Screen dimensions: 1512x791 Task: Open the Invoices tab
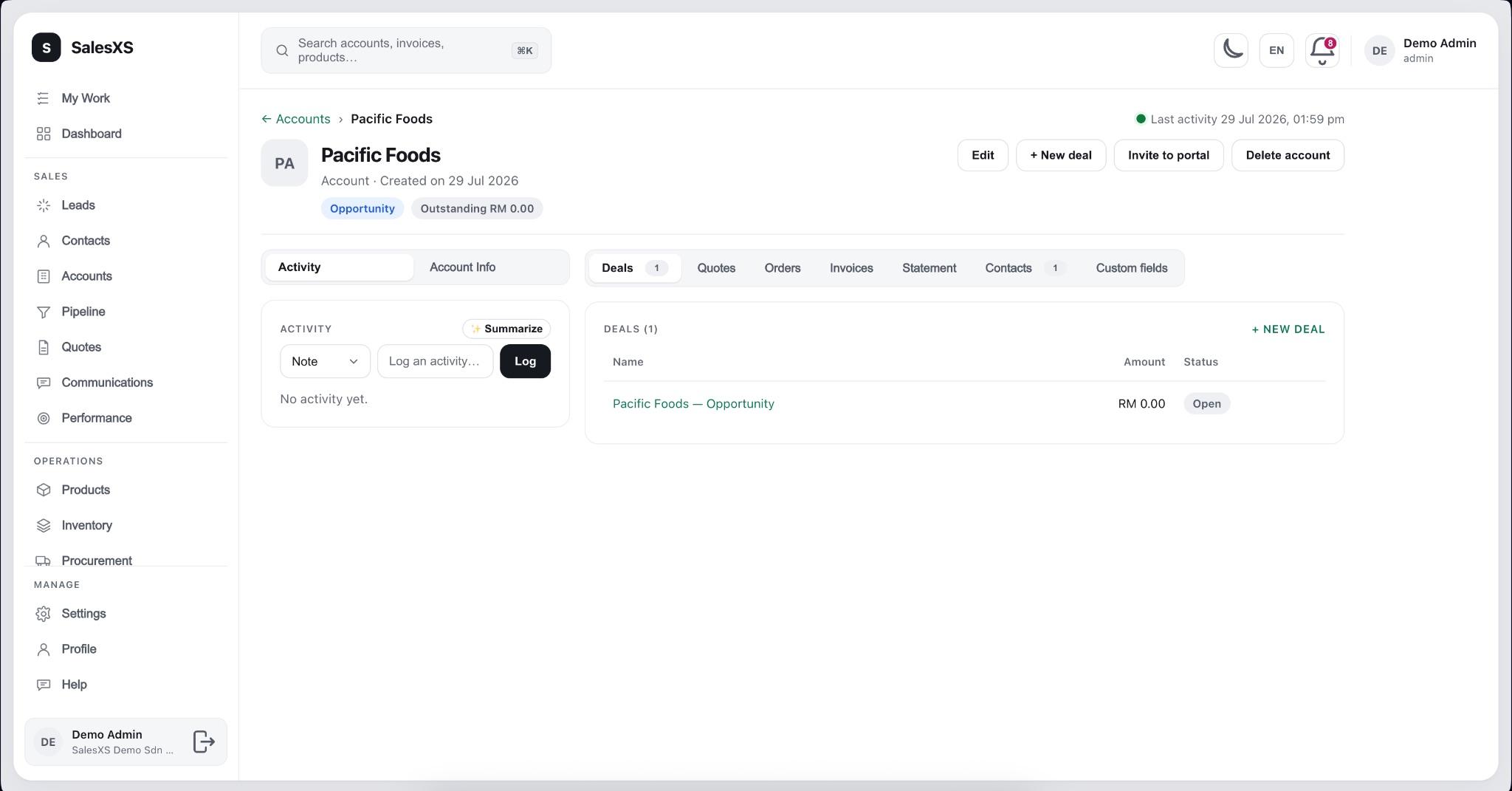[851, 268]
